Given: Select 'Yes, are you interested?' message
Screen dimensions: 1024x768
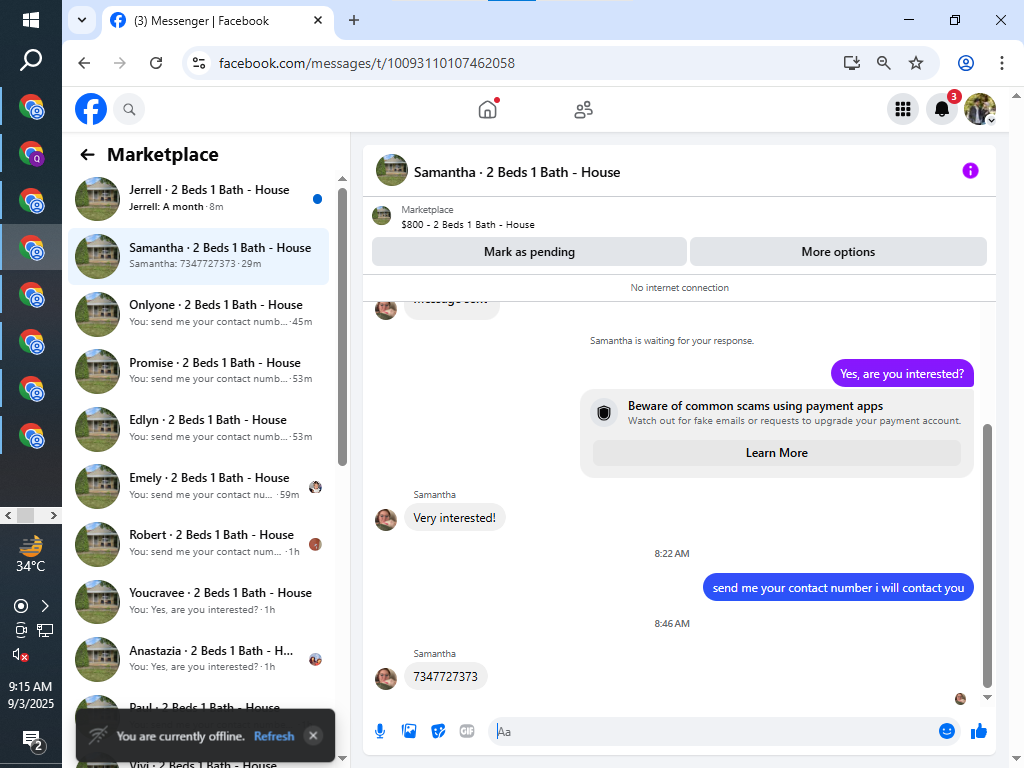Looking at the screenshot, I should point(902,374).
